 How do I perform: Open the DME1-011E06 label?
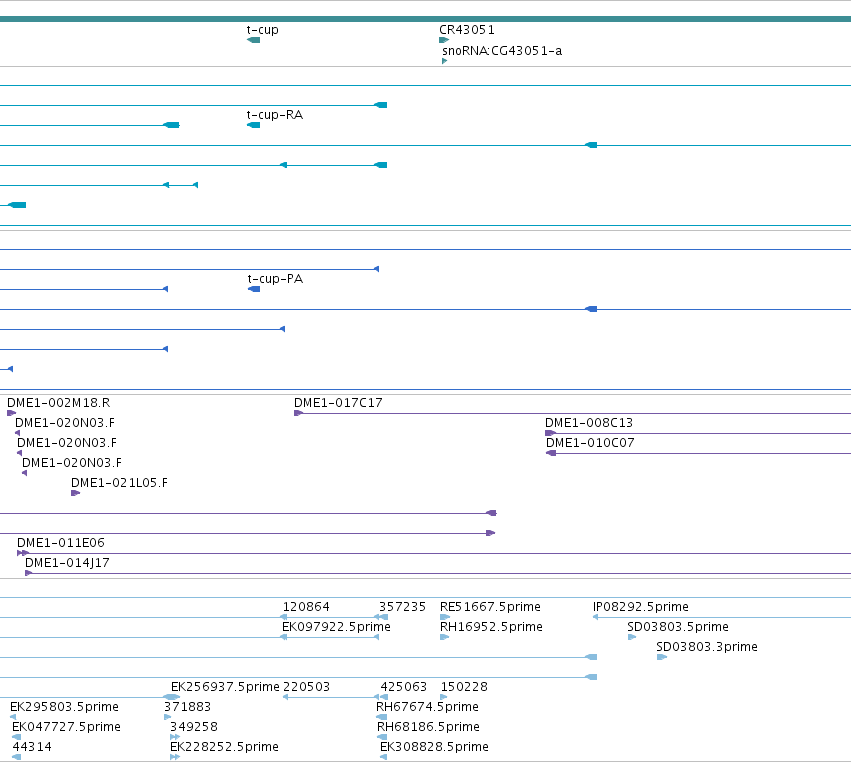61,543
